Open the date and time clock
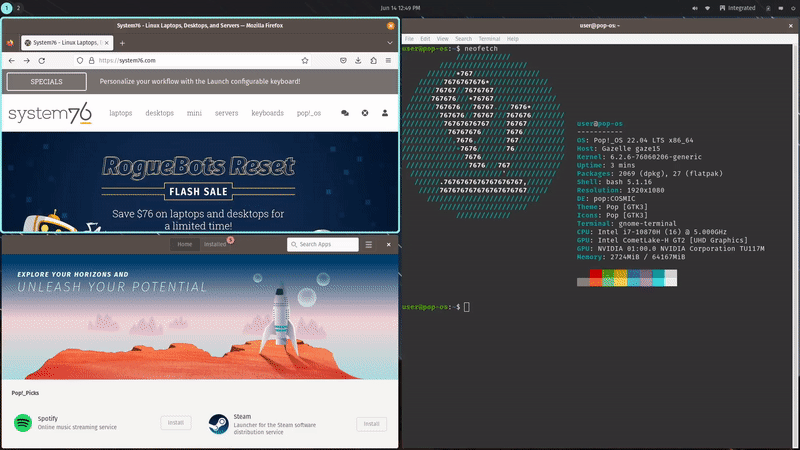This screenshot has width=800, height=450. point(401,8)
